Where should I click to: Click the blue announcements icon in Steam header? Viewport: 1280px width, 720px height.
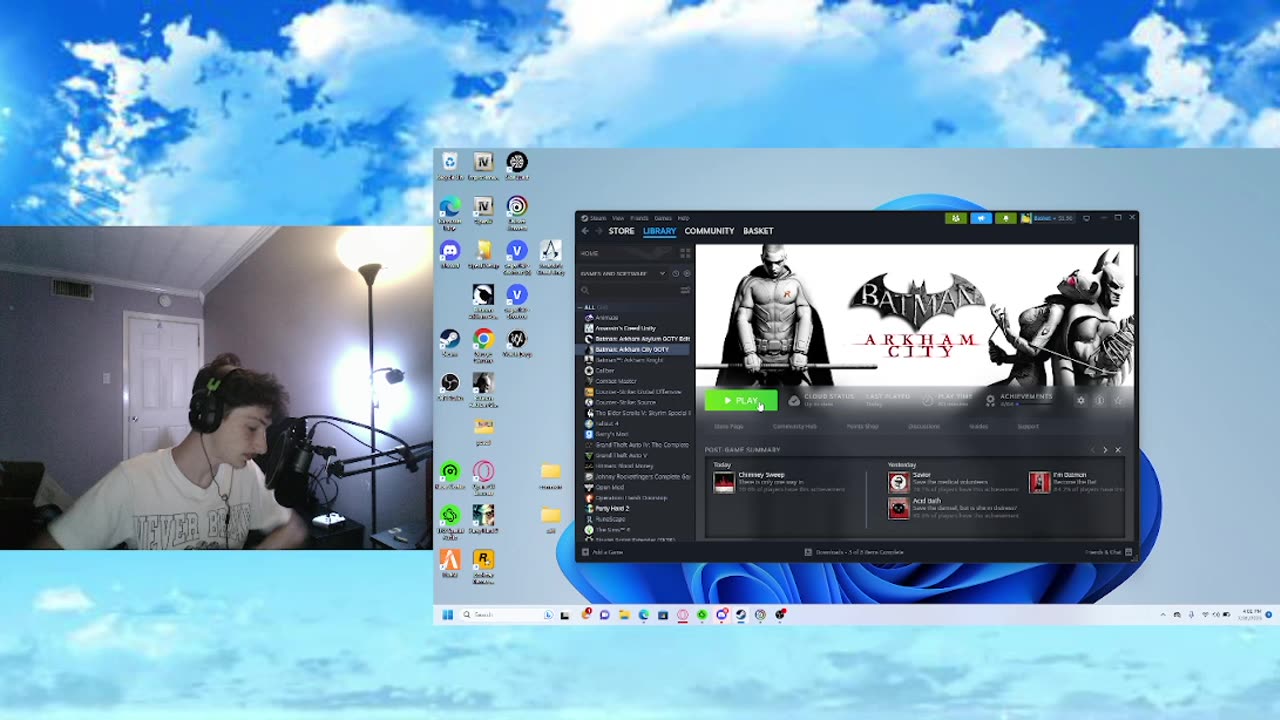pos(981,218)
